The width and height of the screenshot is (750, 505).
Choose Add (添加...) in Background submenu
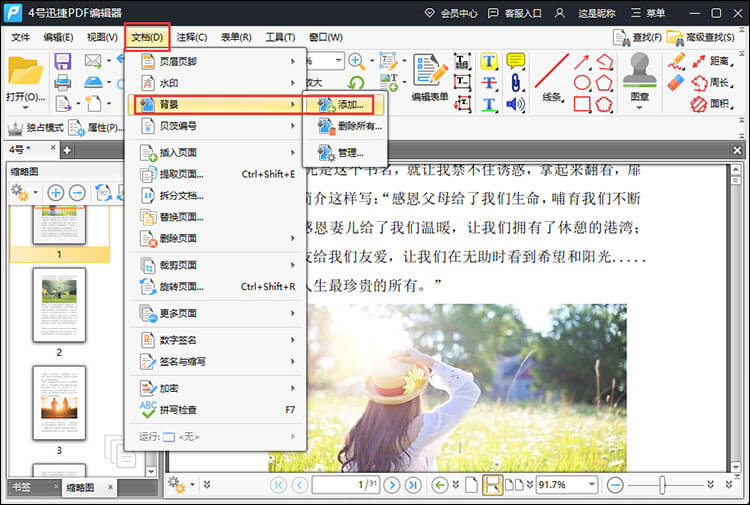click(x=343, y=104)
